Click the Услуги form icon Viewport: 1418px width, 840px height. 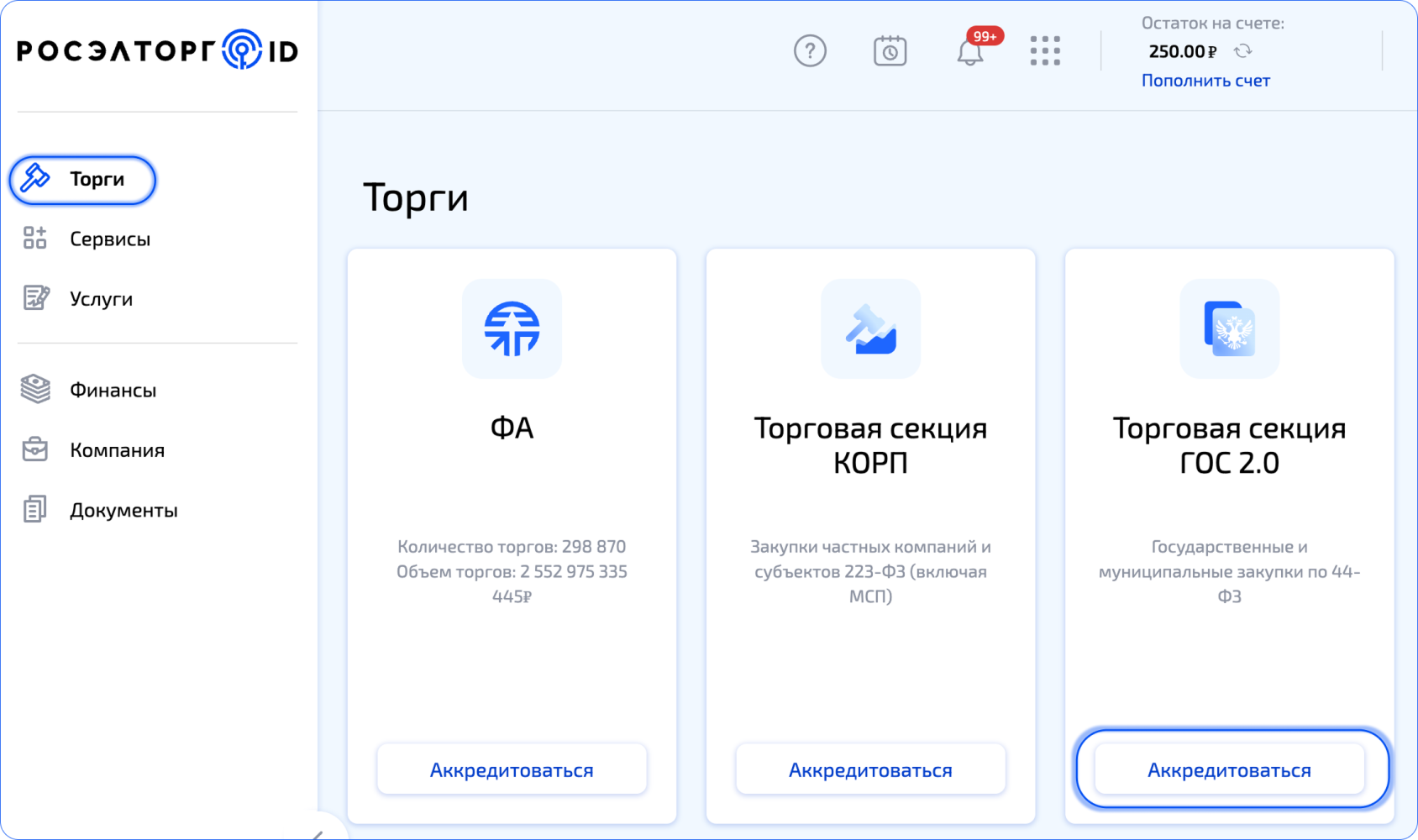click(x=35, y=298)
